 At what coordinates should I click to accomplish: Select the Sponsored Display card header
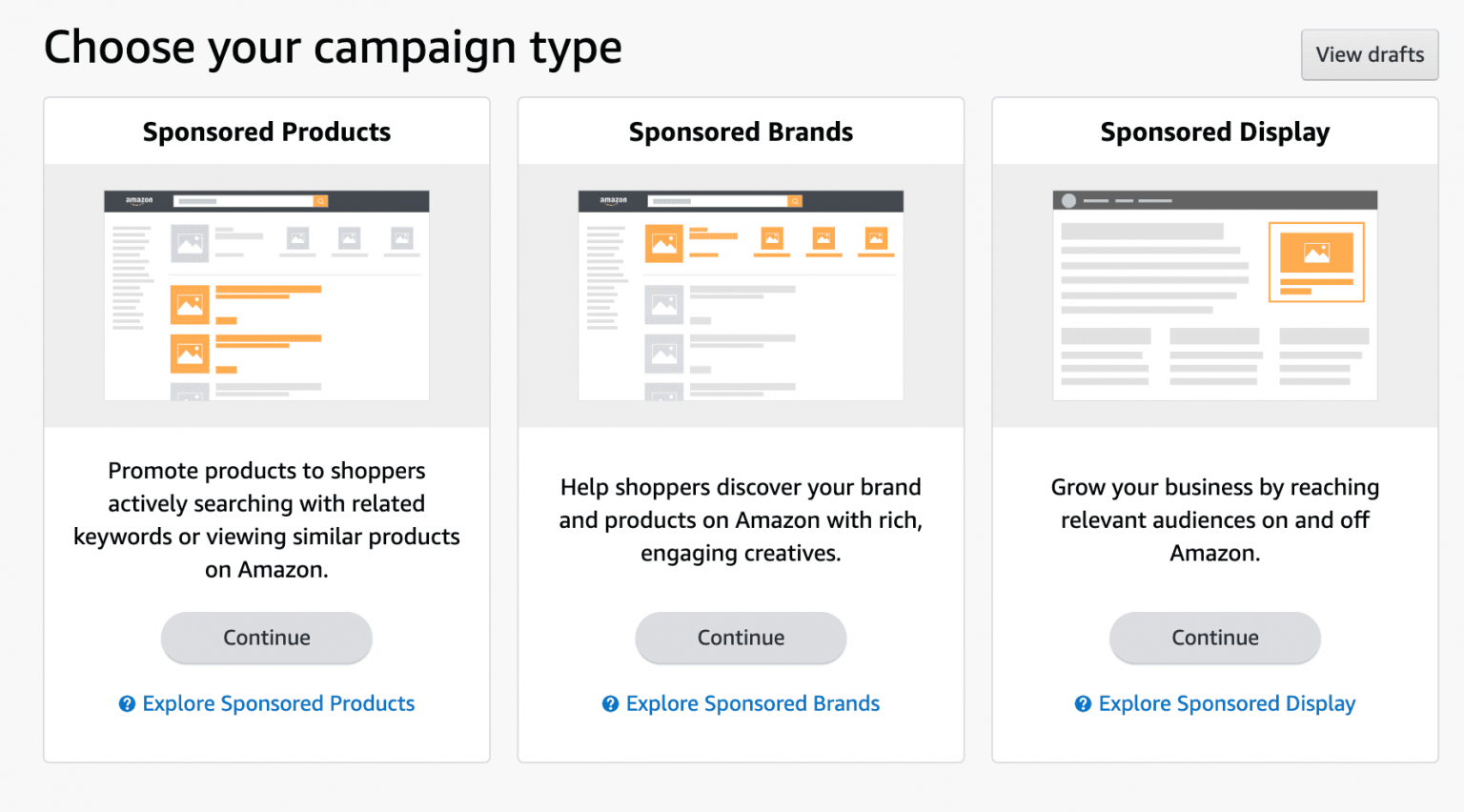(1214, 132)
